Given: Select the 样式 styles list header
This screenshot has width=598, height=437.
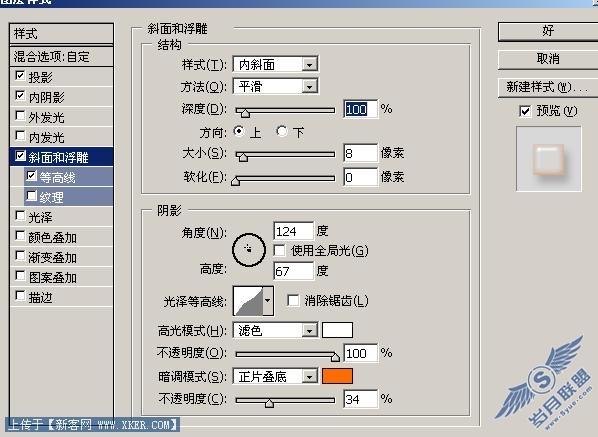Looking at the screenshot, I should point(61,34).
